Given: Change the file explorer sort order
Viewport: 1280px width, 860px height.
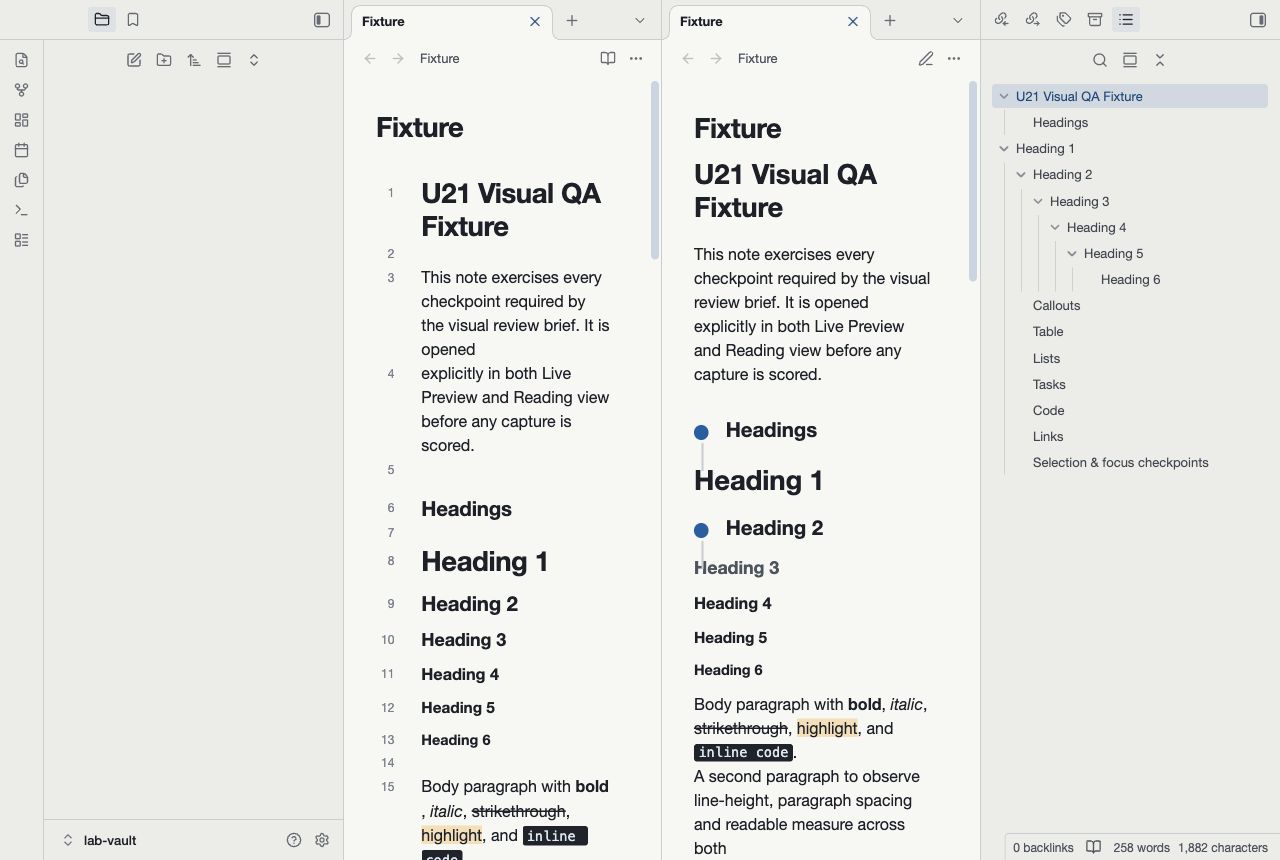Looking at the screenshot, I should tap(194, 60).
